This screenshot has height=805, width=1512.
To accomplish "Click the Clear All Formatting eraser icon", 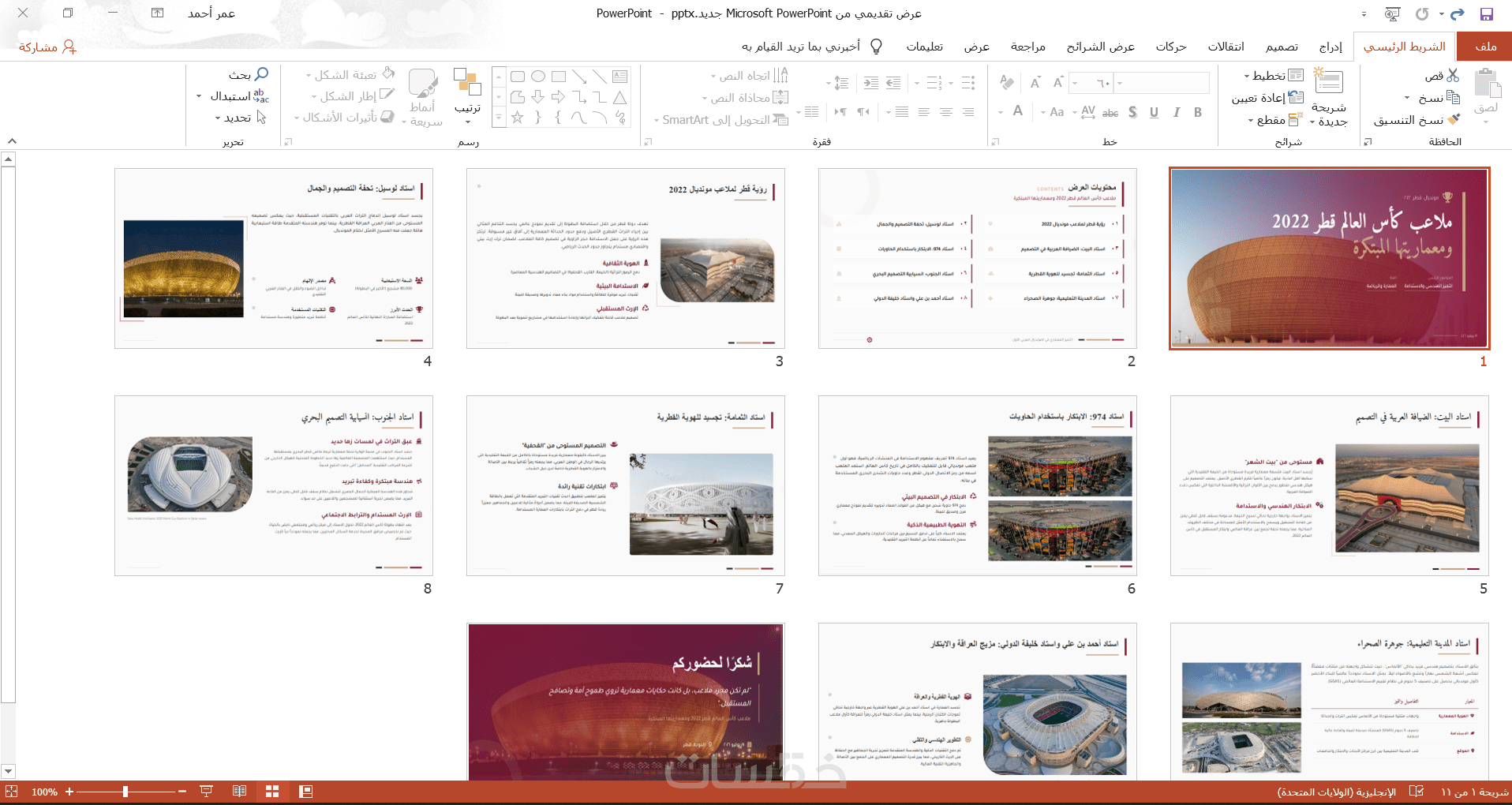I will tap(1006, 82).
